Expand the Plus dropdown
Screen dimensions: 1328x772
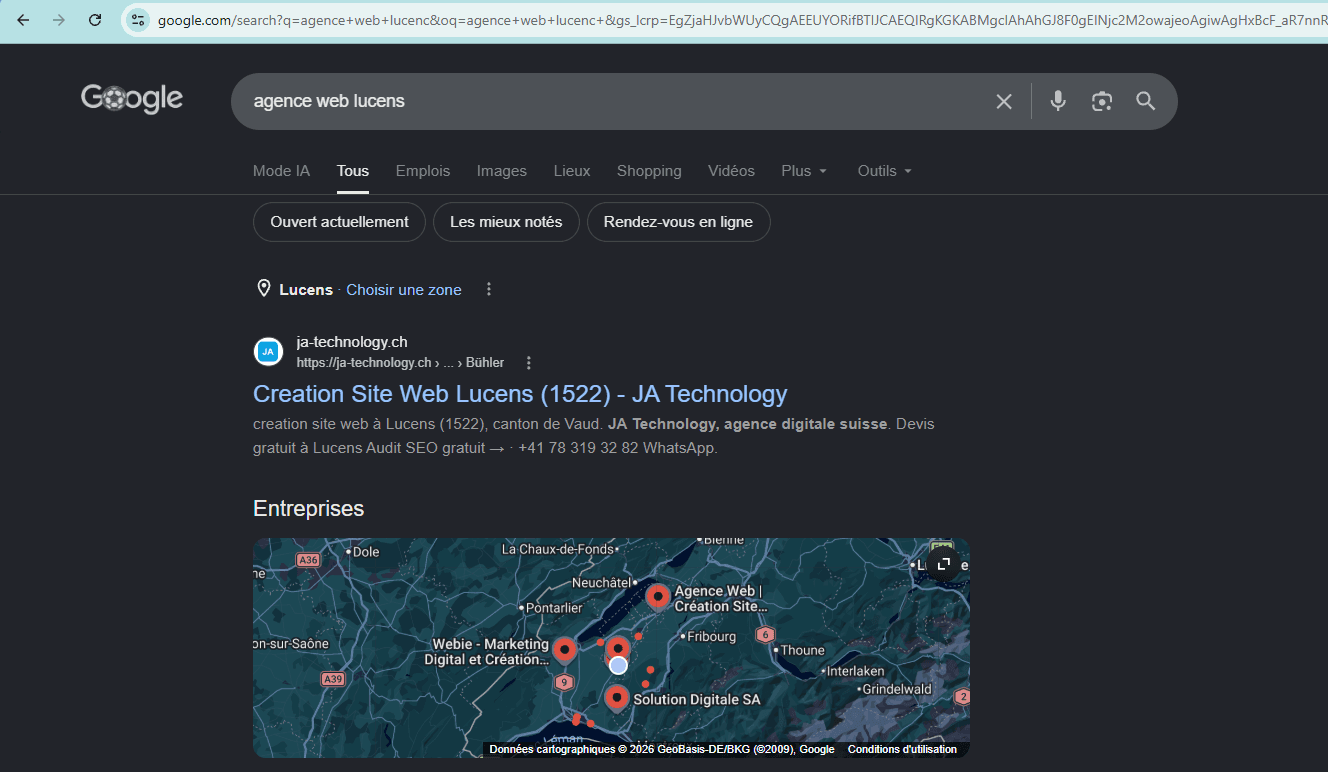pos(804,171)
